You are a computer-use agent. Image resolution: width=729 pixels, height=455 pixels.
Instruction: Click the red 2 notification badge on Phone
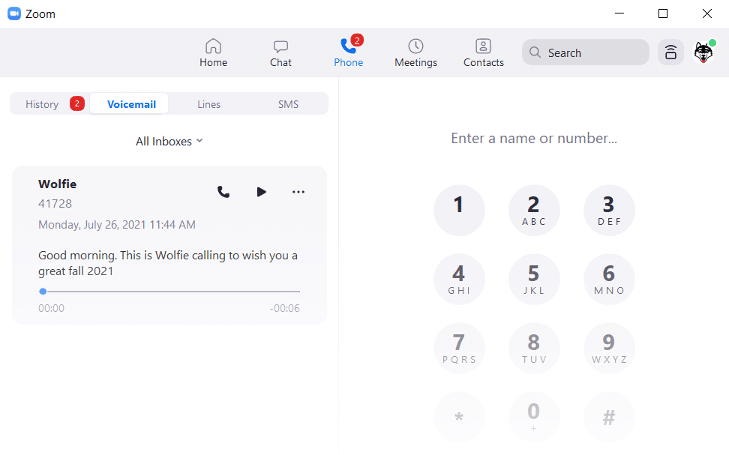click(357, 40)
